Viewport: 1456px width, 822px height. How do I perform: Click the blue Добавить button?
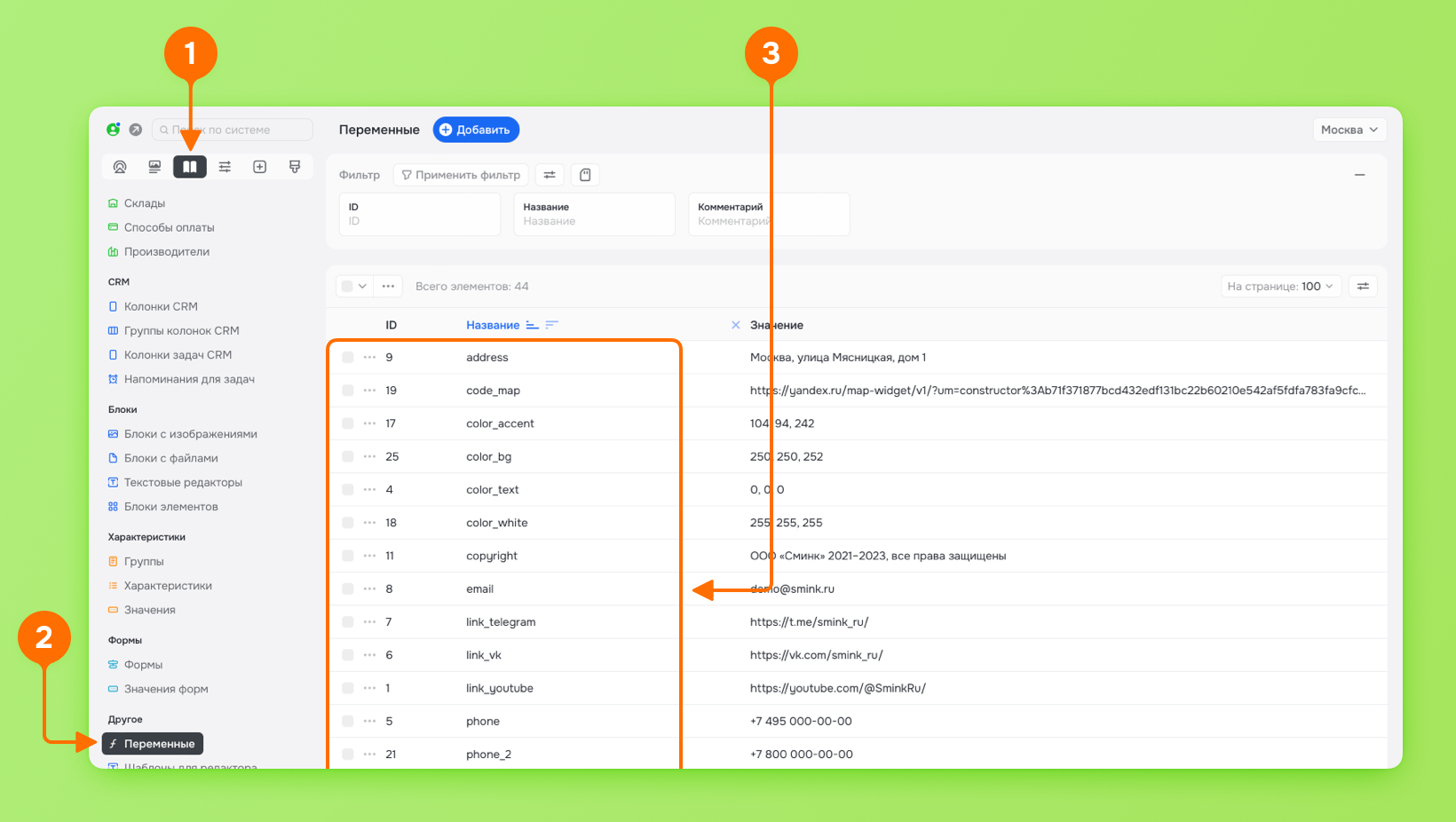pyautogui.click(x=476, y=130)
